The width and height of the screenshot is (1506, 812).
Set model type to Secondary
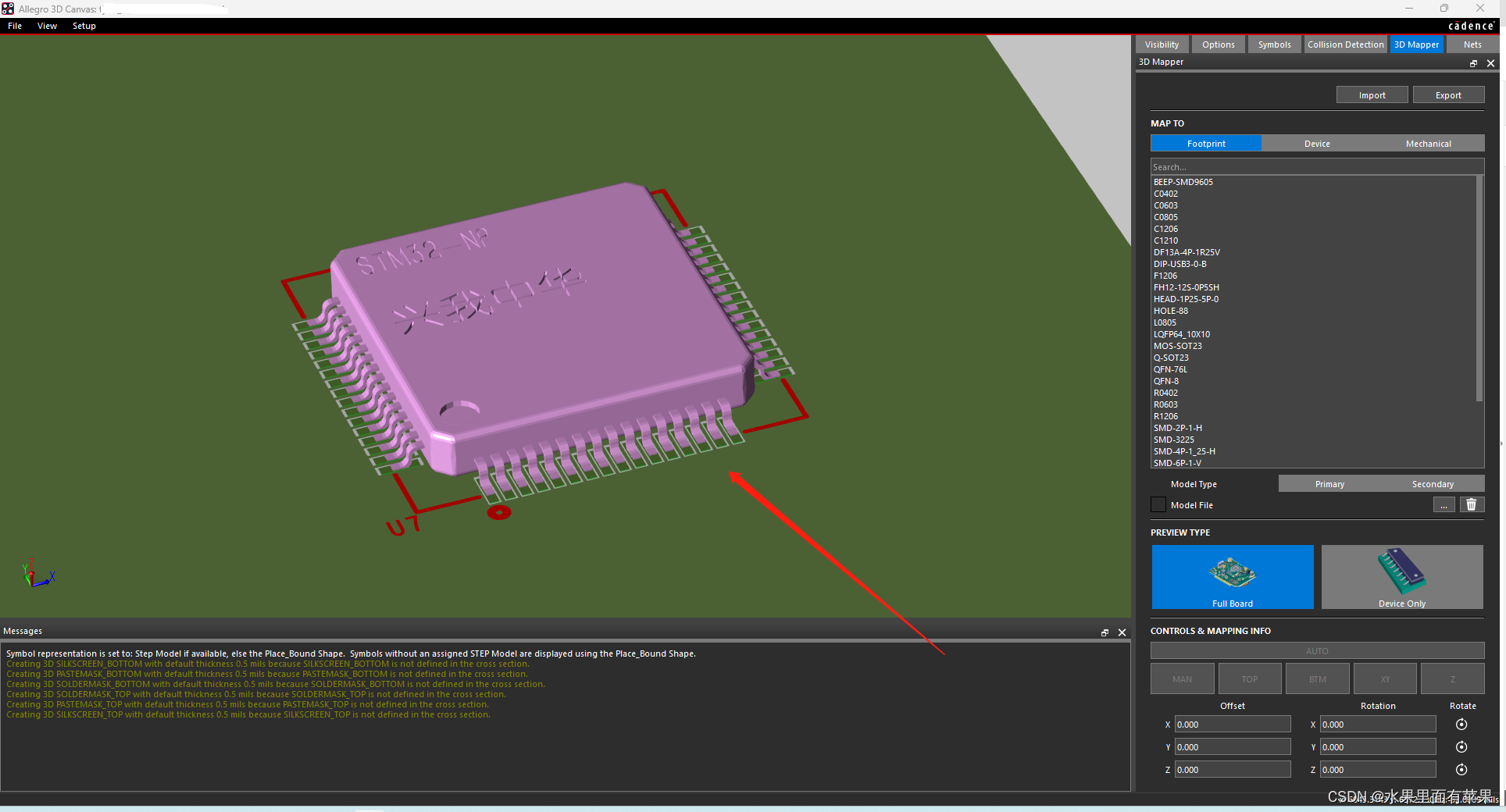click(x=1432, y=484)
